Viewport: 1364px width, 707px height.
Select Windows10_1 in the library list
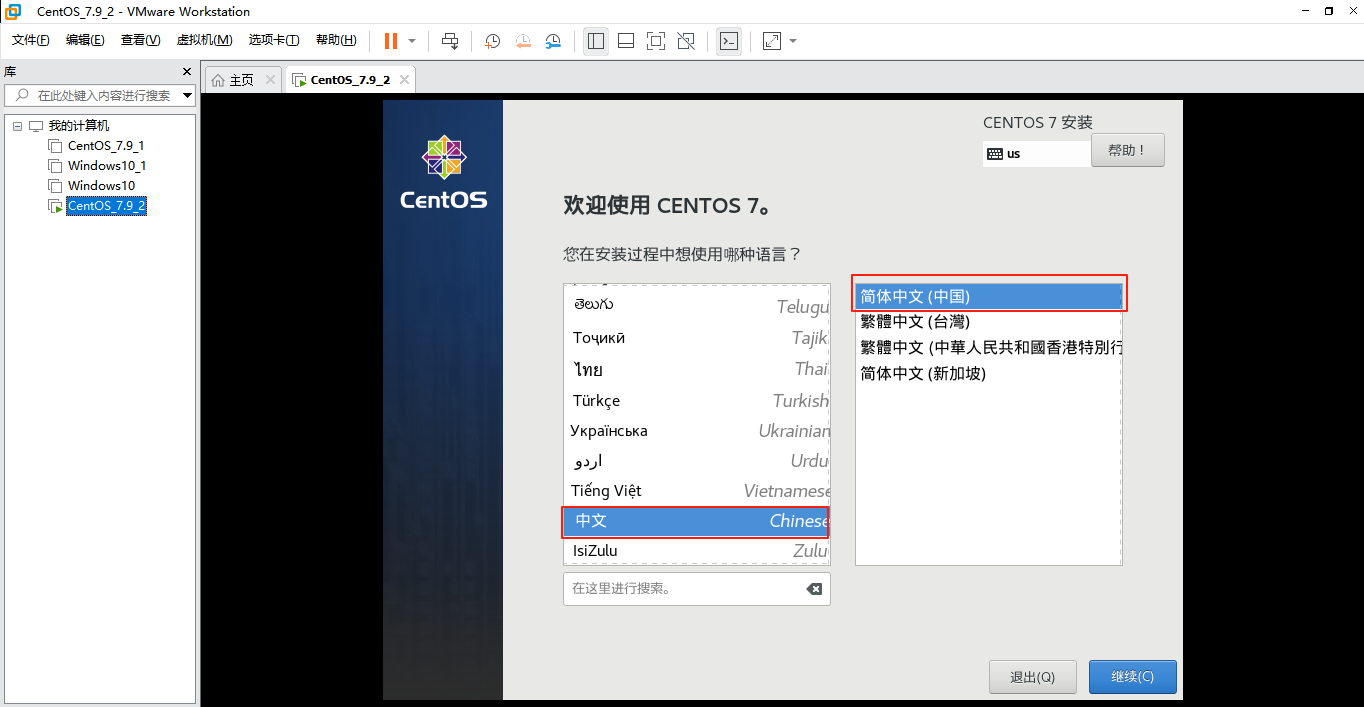pyautogui.click(x=106, y=165)
